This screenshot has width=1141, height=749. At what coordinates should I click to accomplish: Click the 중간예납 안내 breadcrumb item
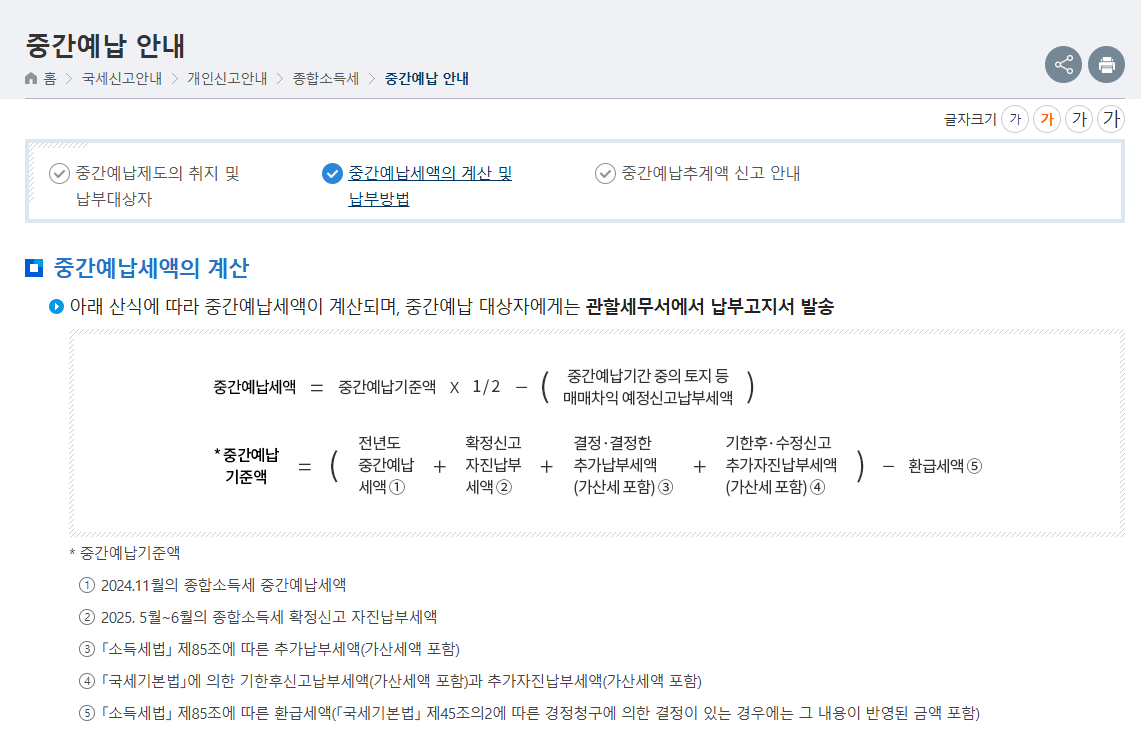point(423,76)
